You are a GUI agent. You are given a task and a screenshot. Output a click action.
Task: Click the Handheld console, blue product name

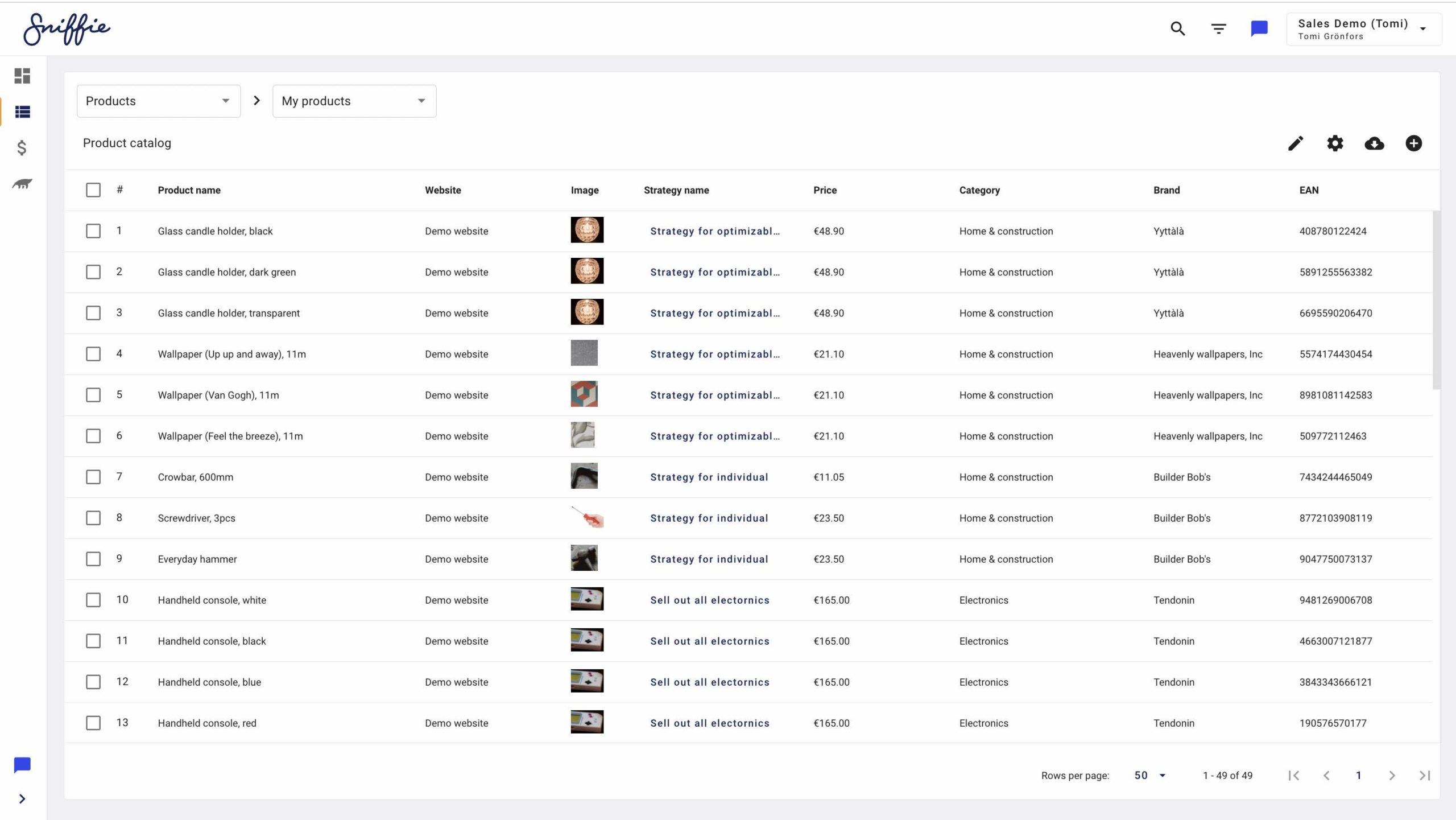[x=209, y=682]
